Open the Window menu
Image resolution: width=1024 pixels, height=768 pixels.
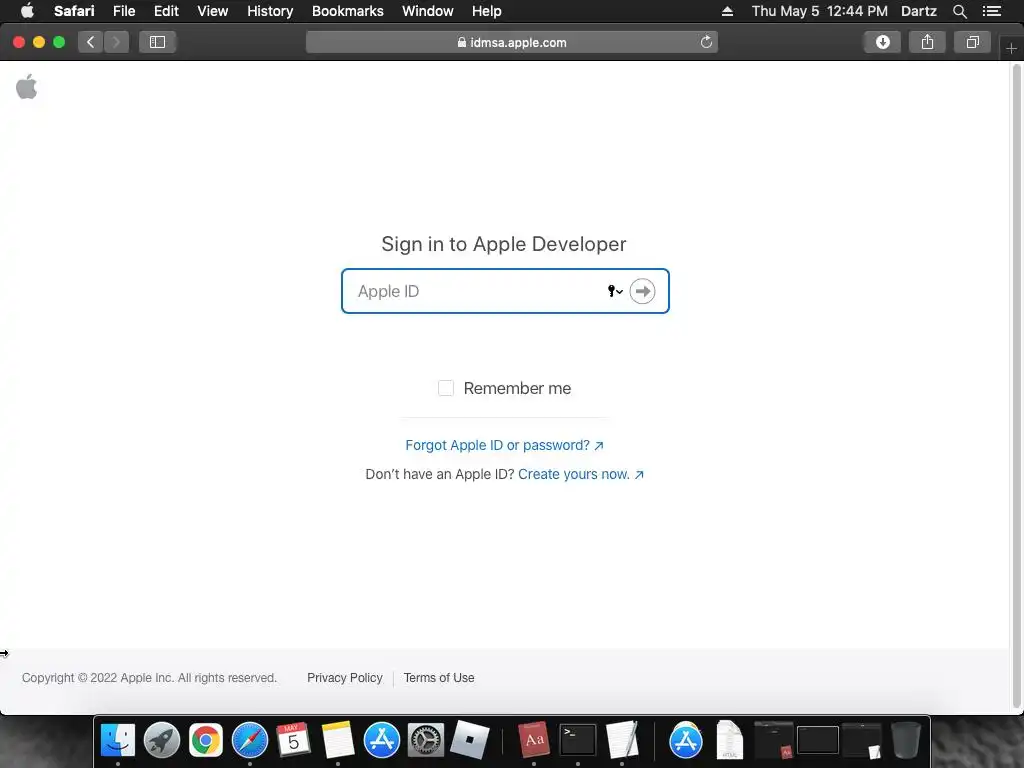click(428, 11)
